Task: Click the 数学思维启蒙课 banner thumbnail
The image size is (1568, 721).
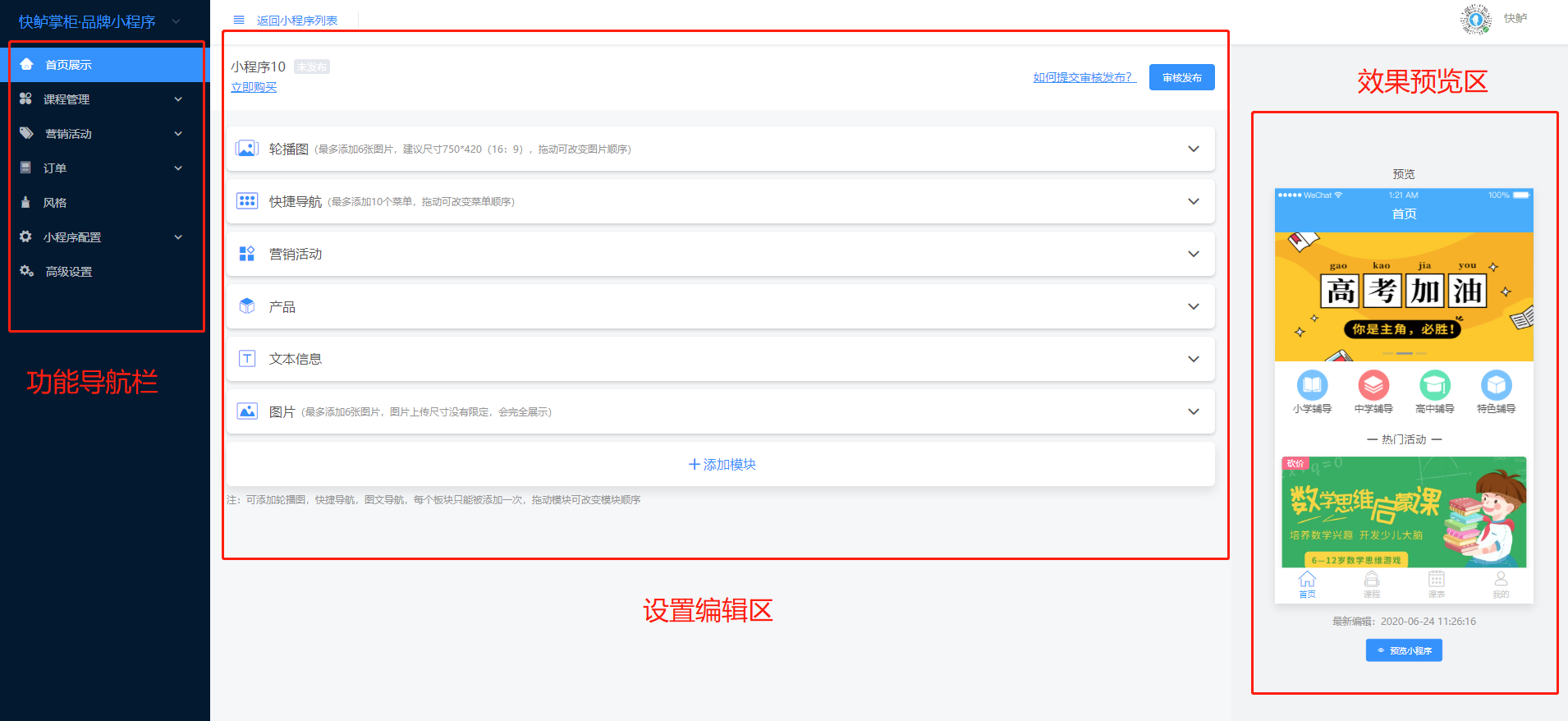Action: click(x=1403, y=512)
